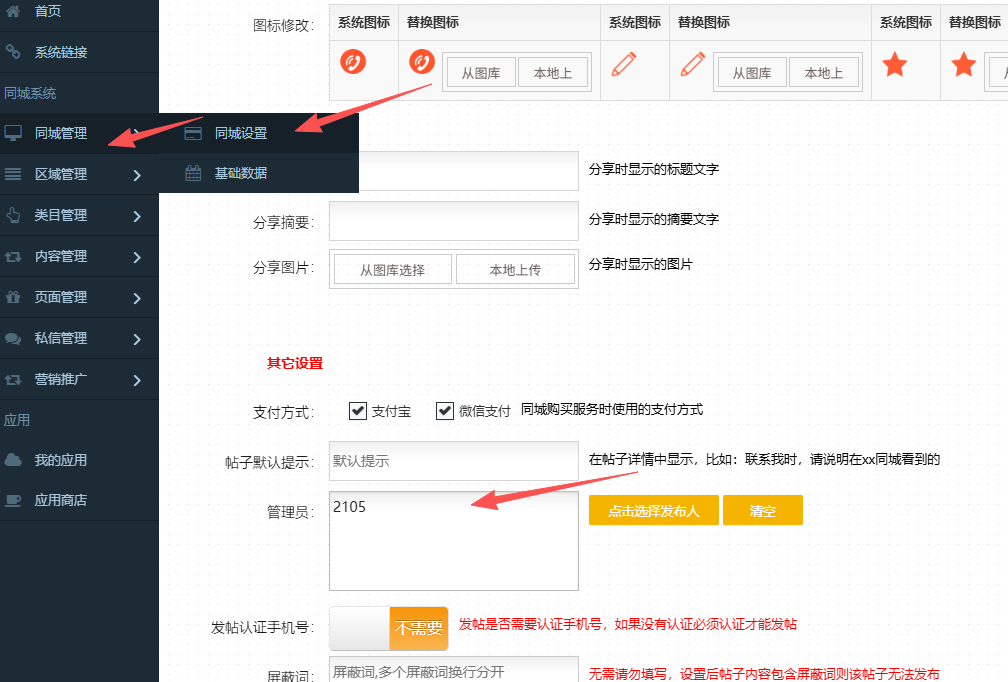1008x682 pixels.
Task: Click the 点击选择发布人 button
Action: [x=653, y=510]
